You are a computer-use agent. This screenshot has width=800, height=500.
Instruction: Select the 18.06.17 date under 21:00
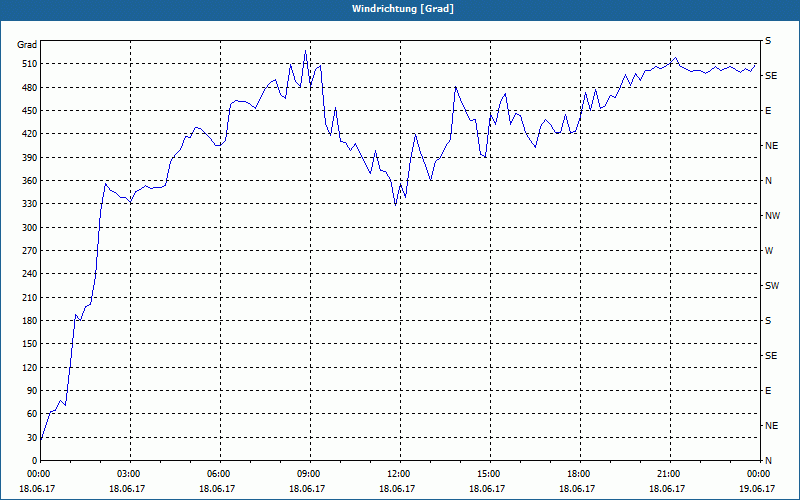point(667,488)
